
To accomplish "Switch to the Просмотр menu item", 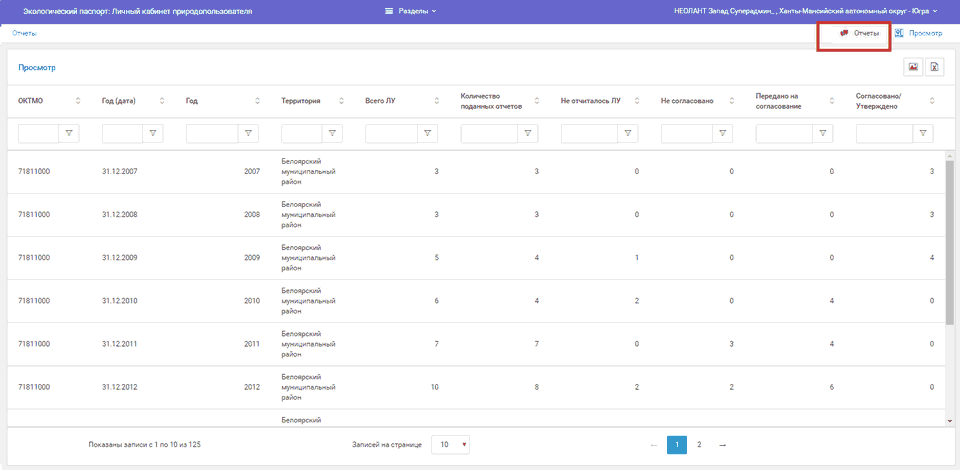I will pos(919,33).
